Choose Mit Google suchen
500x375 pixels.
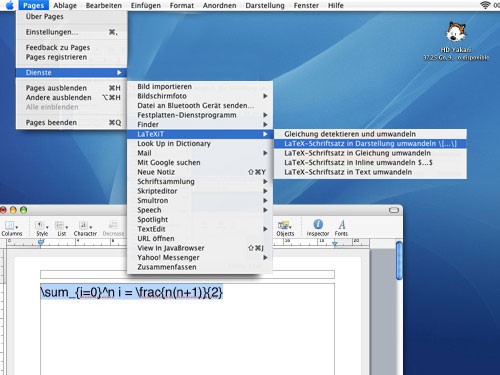200,163
